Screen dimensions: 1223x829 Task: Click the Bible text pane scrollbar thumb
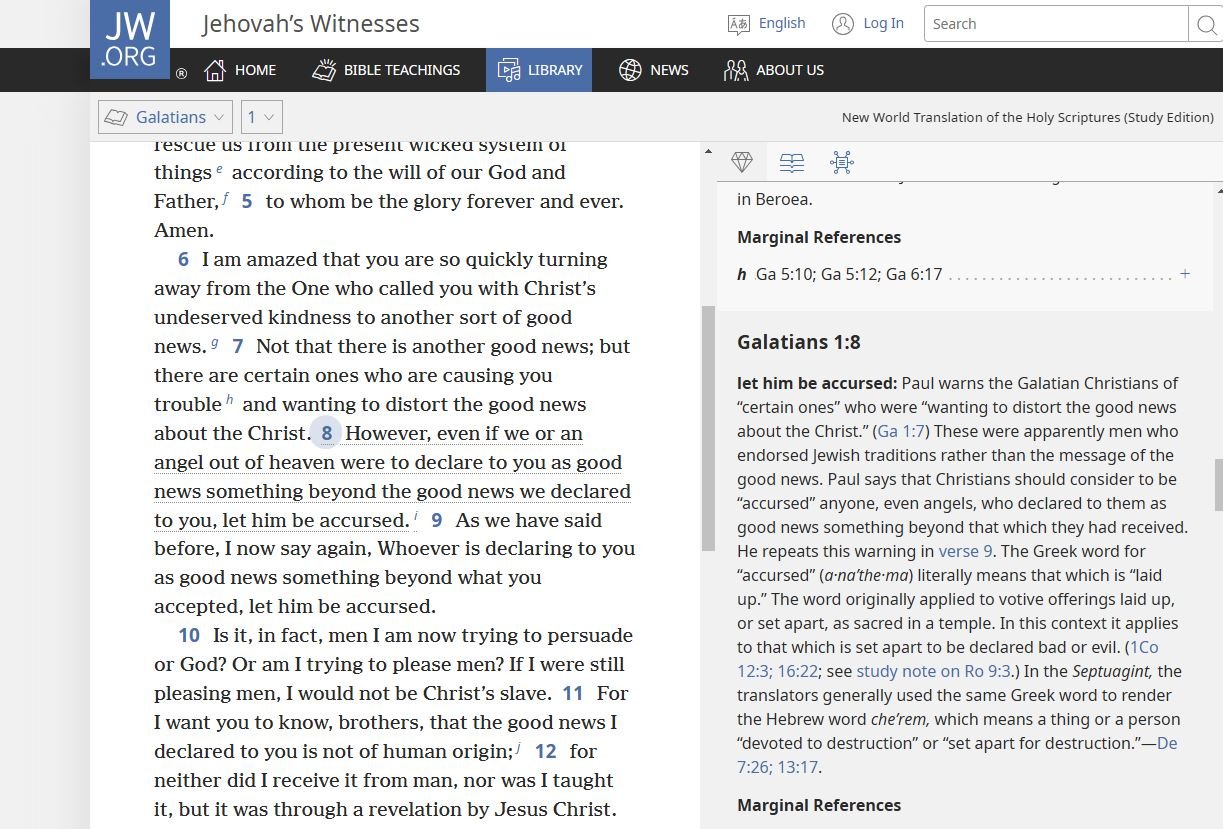point(708,428)
